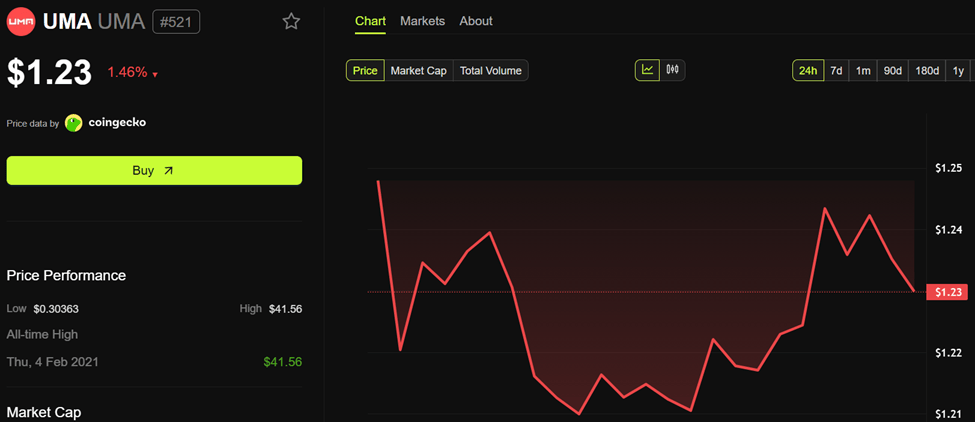Click the #521 rank badge
The width and height of the screenshot is (975, 422).
176,21
